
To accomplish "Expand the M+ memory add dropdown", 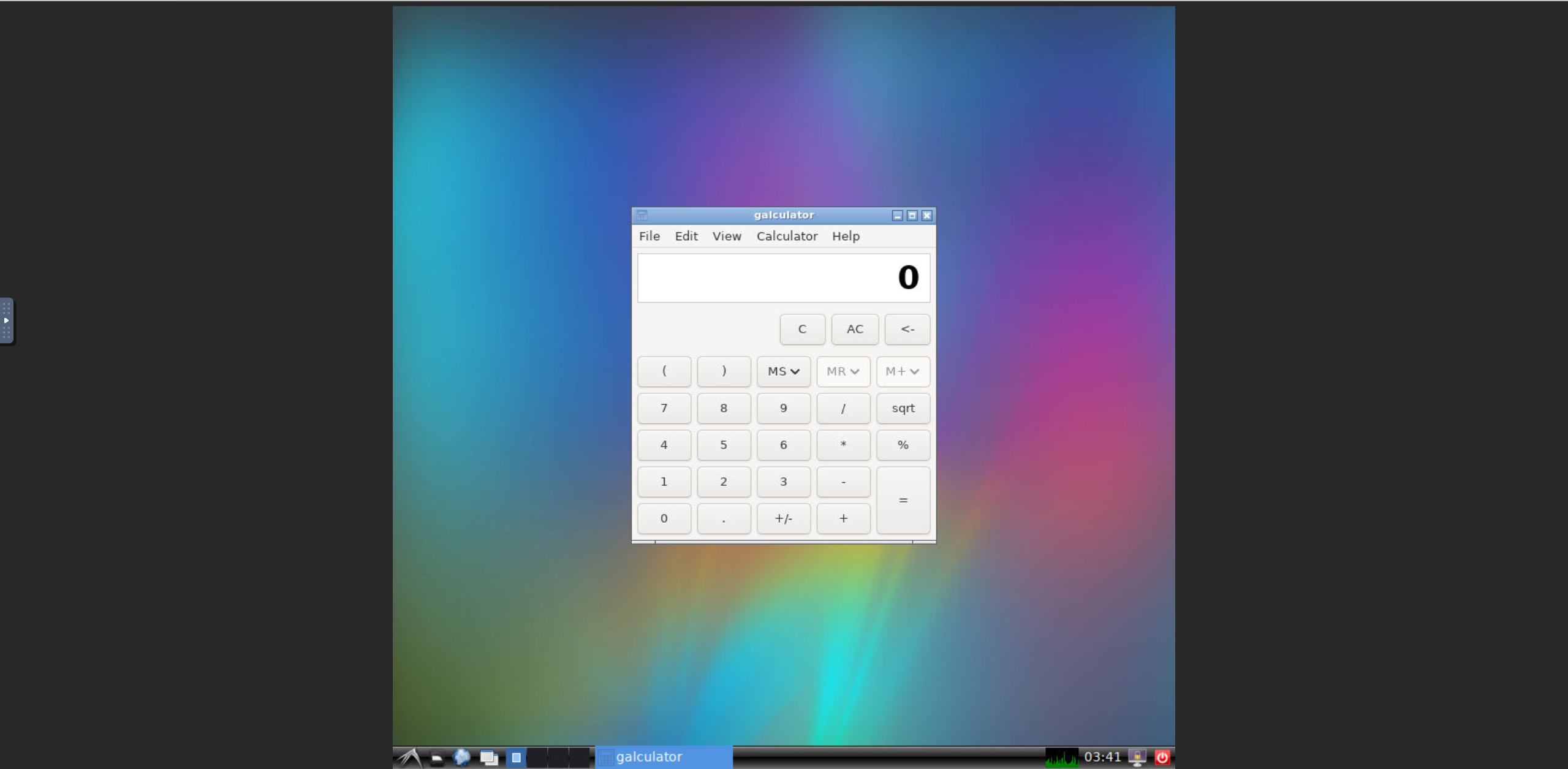I will [x=902, y=371].
